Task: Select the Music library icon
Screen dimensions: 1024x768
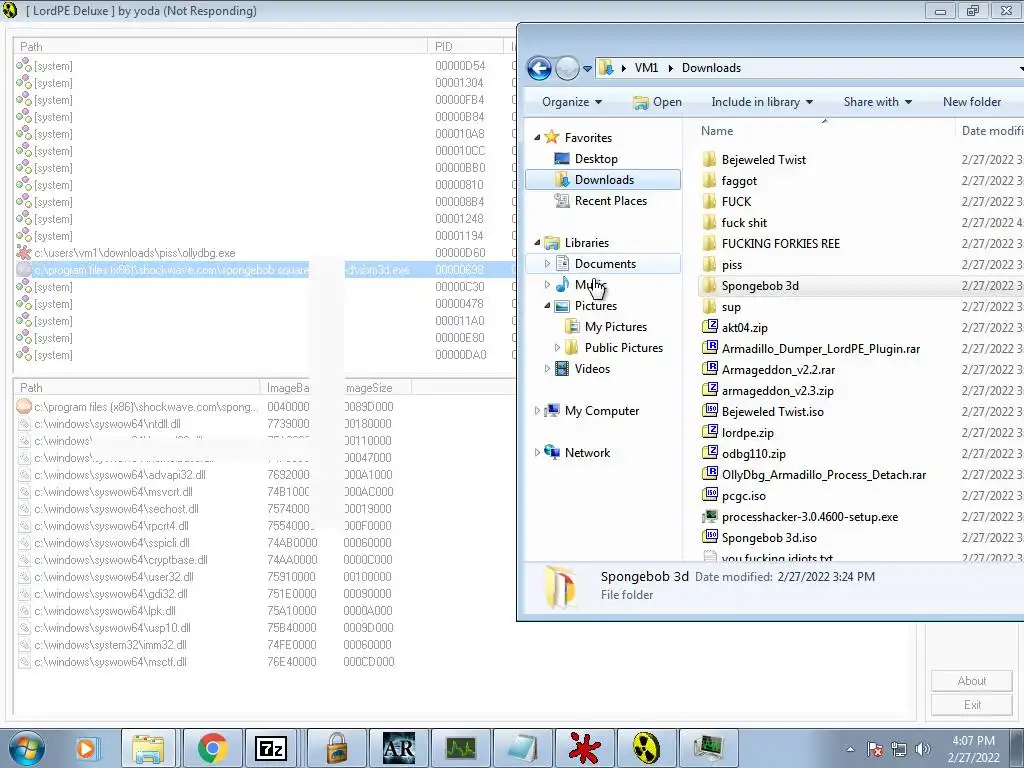Action: tap(562, 285)
